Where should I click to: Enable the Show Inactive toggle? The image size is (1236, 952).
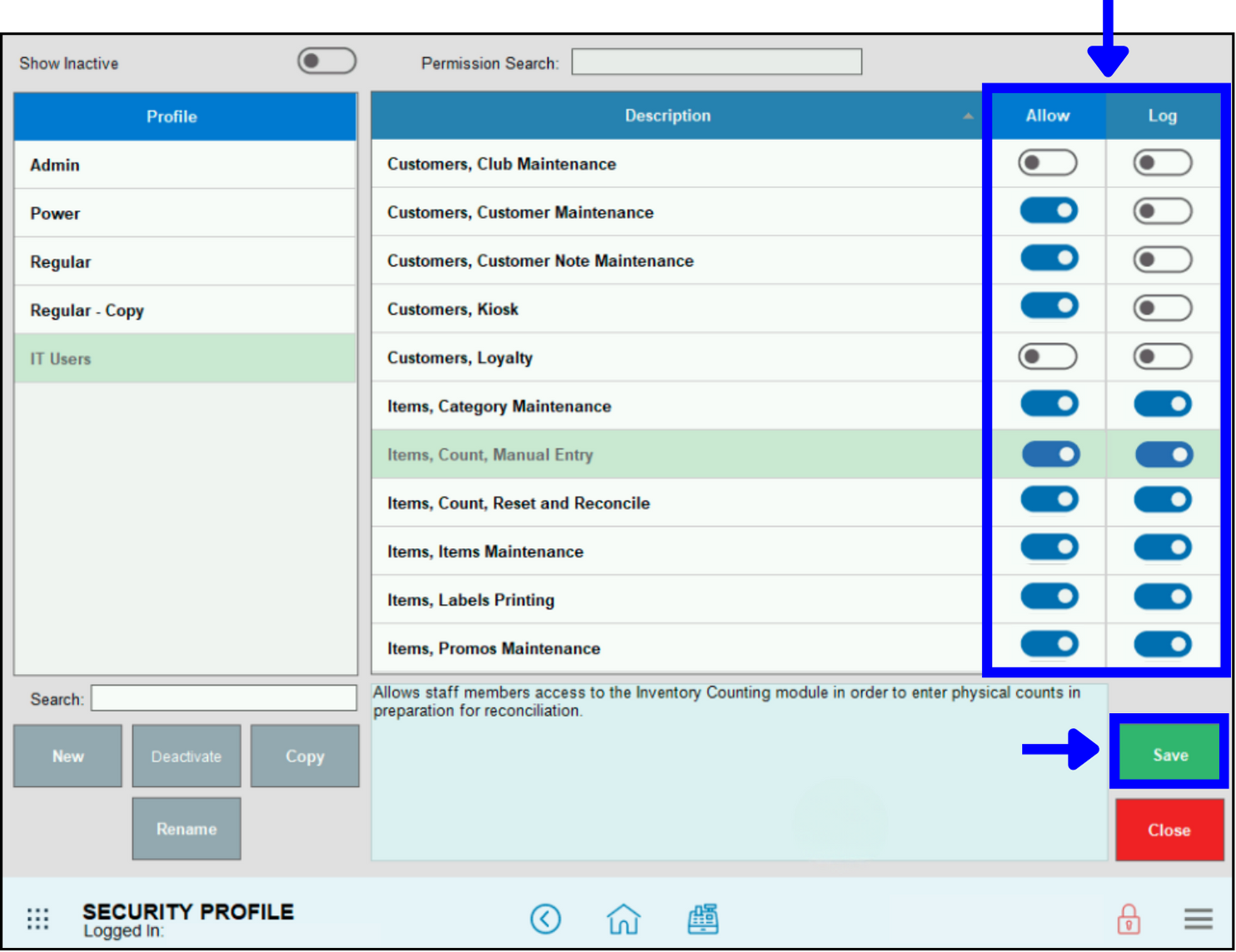(326, 60)
